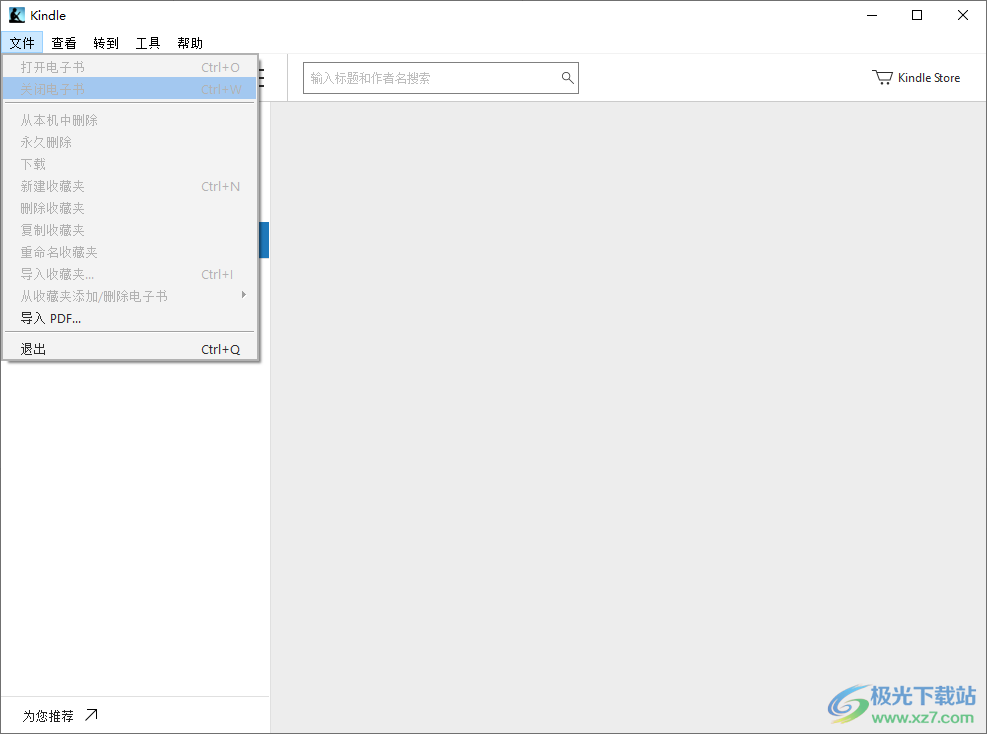Minimize the Kindle window
This screenshot has height=734, width=987.
[872, 15]
